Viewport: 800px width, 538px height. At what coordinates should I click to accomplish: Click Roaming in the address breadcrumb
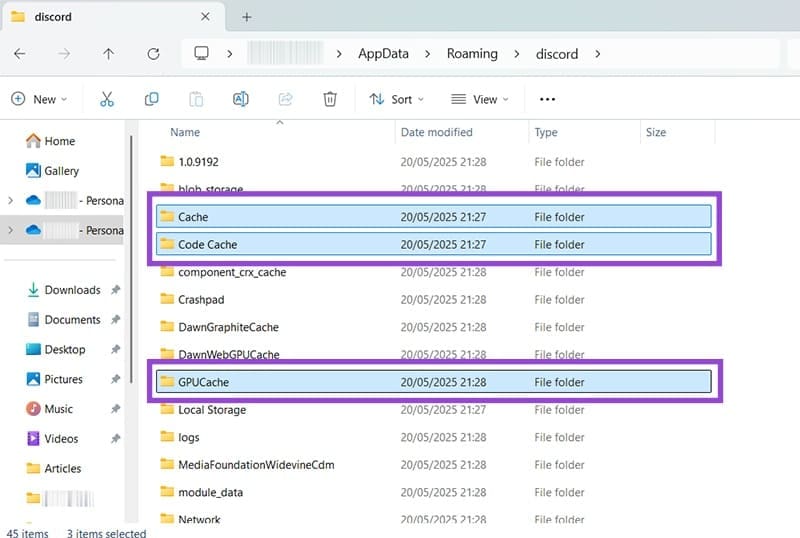pyautogui.click(x=472, y=54)
